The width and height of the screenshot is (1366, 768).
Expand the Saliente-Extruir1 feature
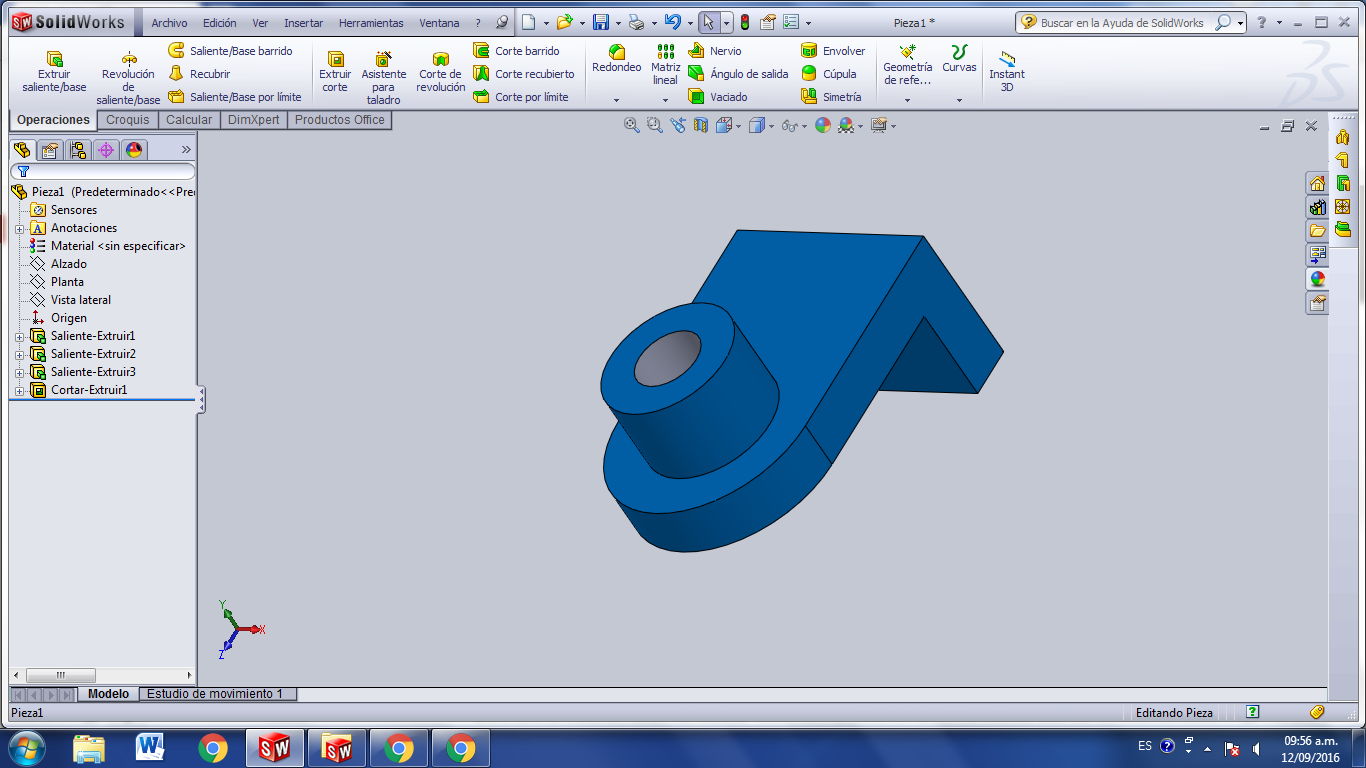(17, 335)
